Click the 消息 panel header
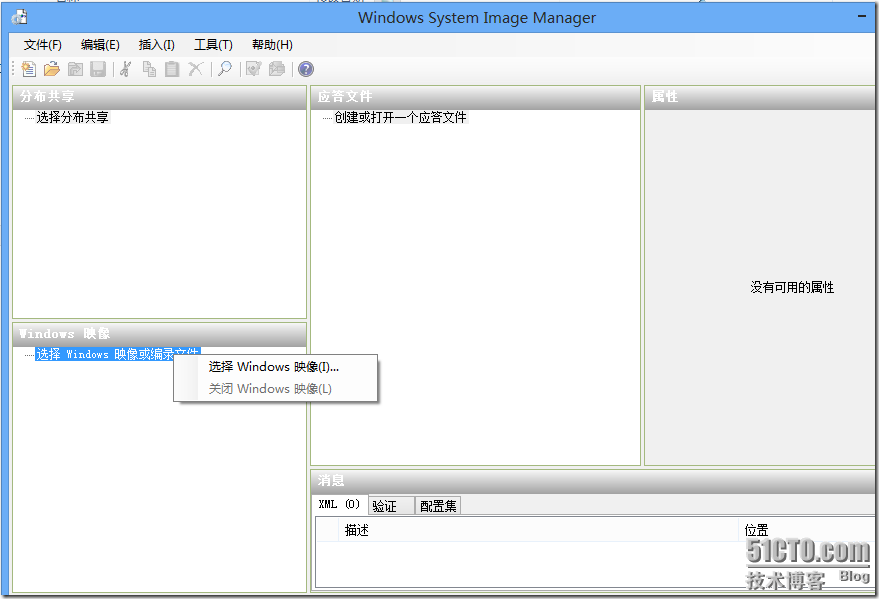Image resolution: width=879 pixels, height=599 pixels. pos(593,481)
